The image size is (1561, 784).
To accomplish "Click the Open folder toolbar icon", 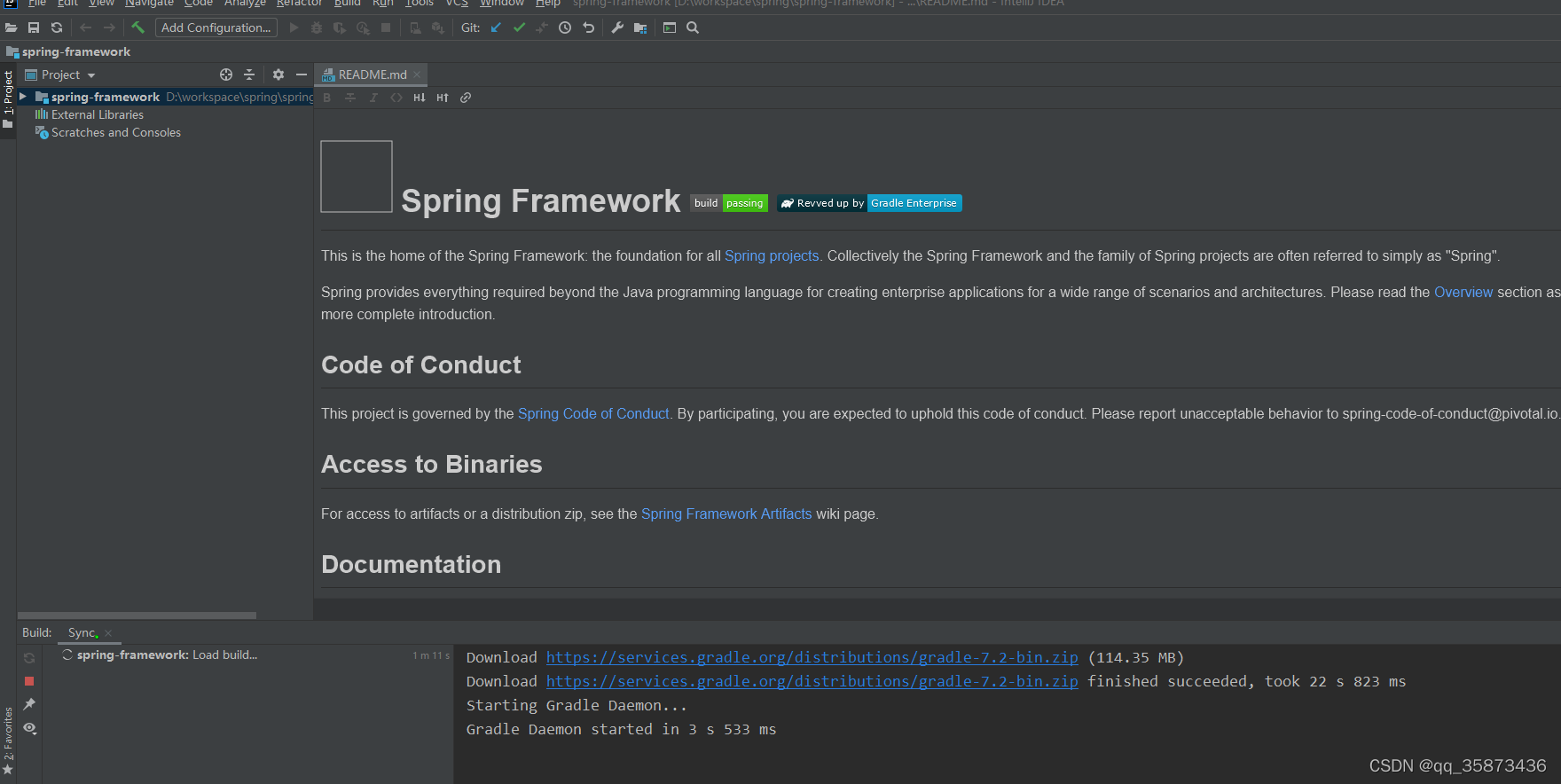I will (x=12, y=27).
